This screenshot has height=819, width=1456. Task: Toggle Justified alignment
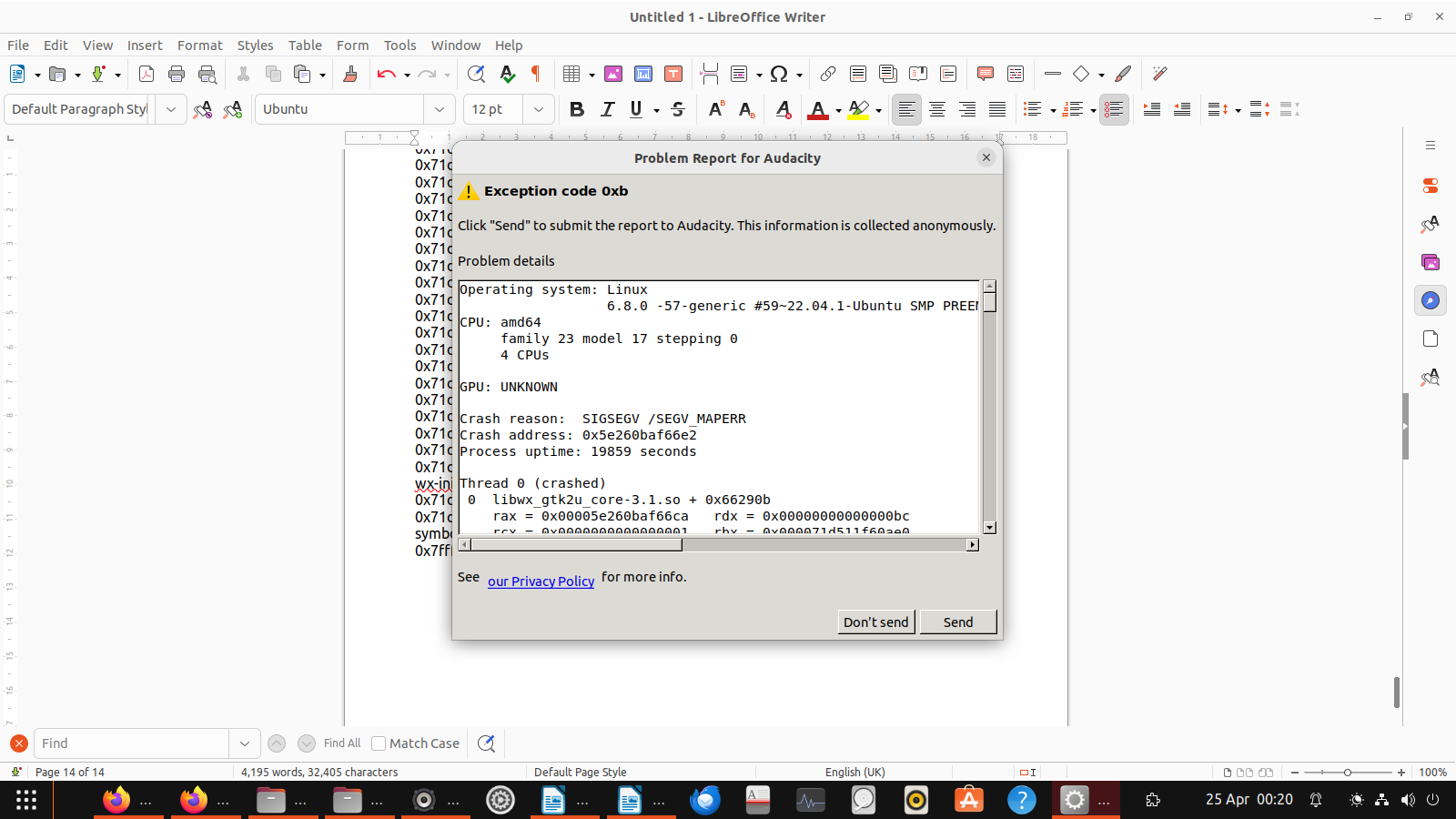997,109
